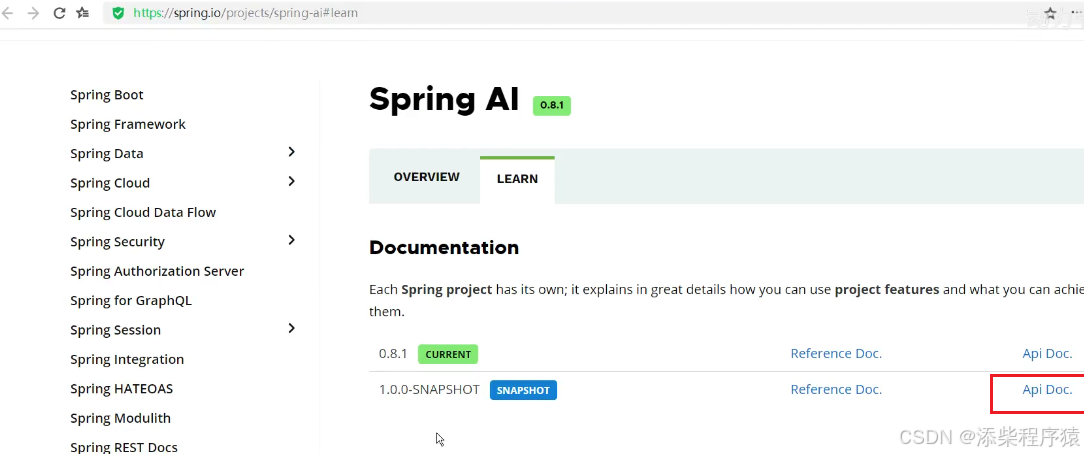
Task: Switch to the OVERVIEW tab
Action: pos(427,177)
